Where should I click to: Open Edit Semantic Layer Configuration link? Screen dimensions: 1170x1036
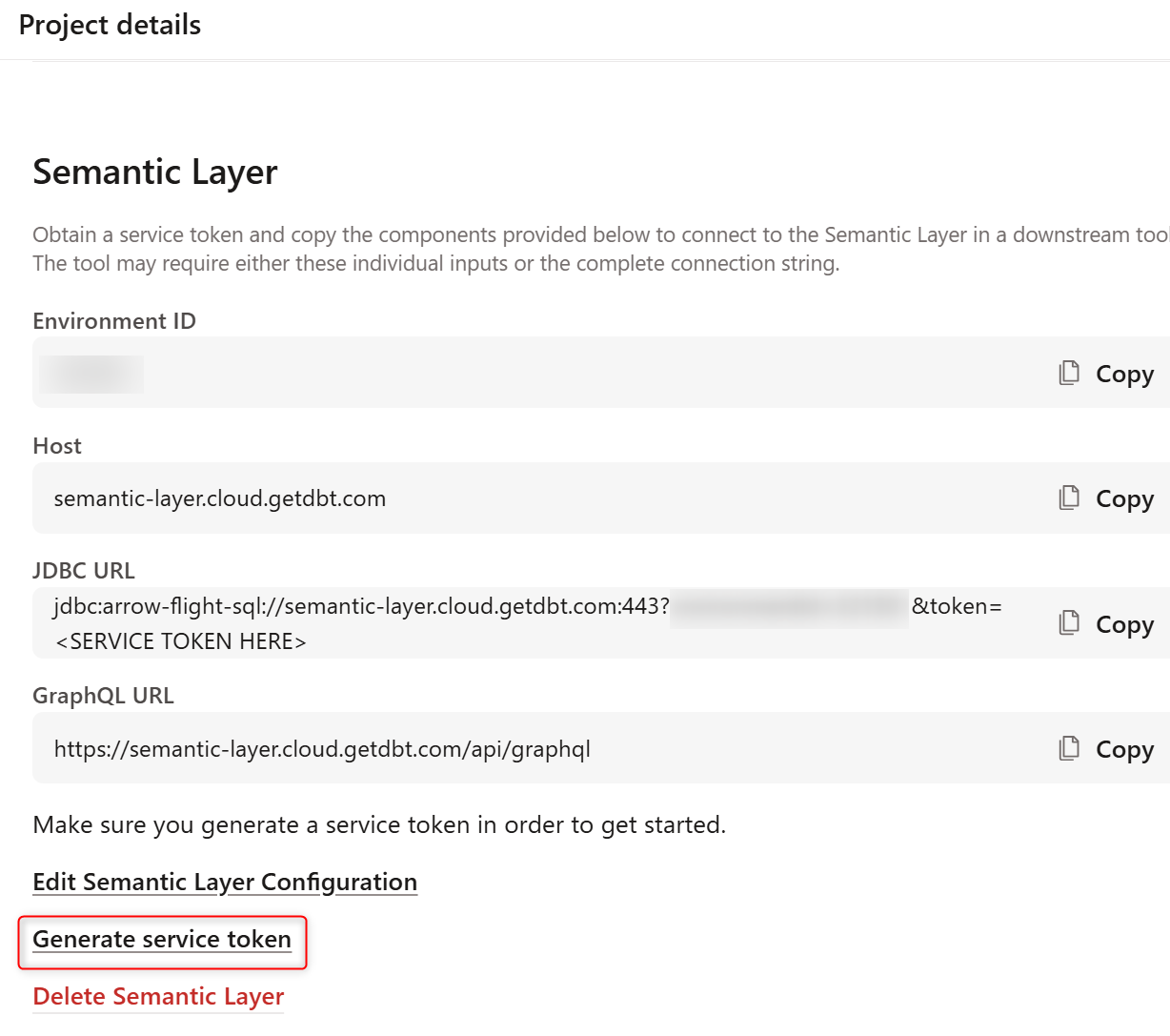click(225, 883)
